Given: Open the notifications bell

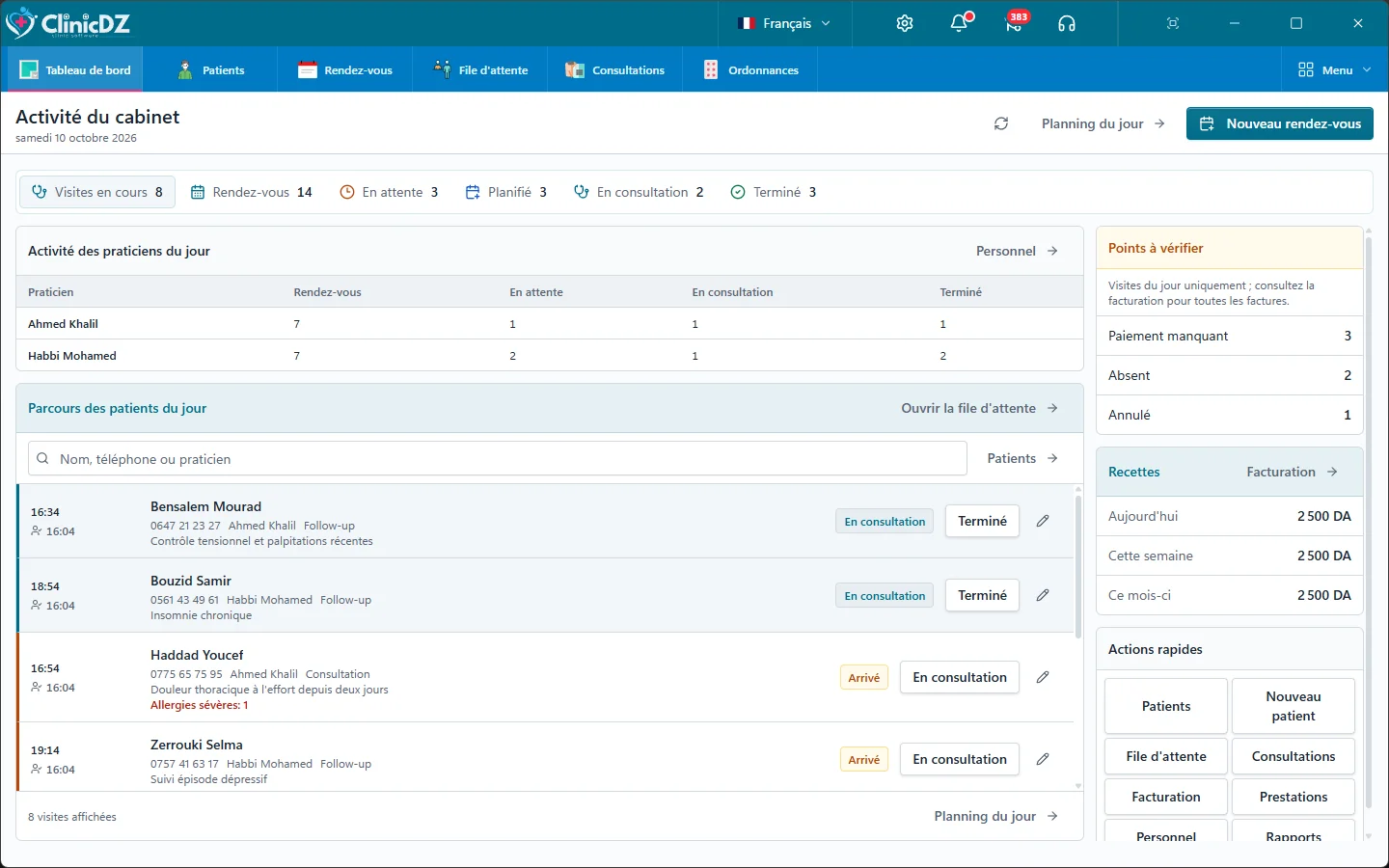Looking at the screenshot, I should pyautogui.click(x=960, y=23).
